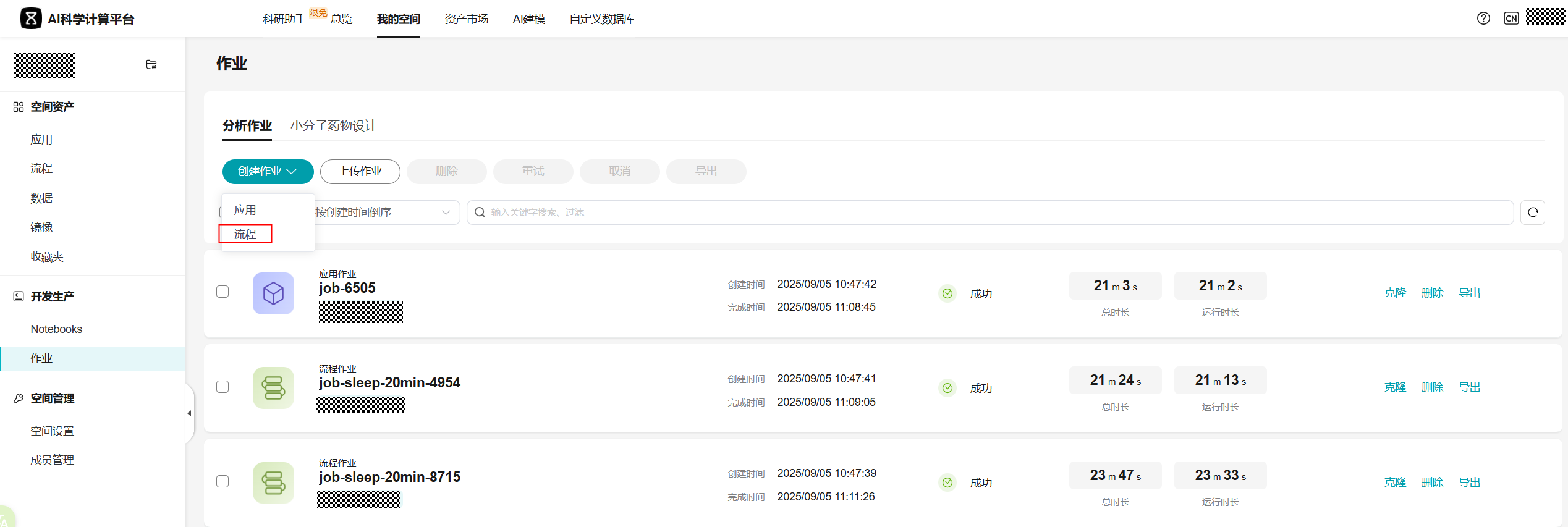
Task: Click the AI科学计算平台 logo icon
Action: (31, 19)
